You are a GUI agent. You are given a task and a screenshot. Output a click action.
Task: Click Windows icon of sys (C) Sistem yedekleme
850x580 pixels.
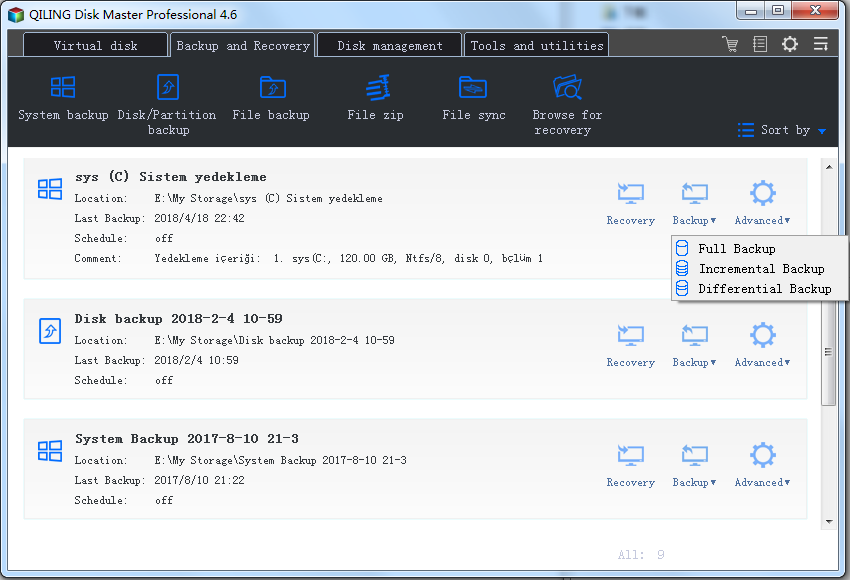pos(50,189)
